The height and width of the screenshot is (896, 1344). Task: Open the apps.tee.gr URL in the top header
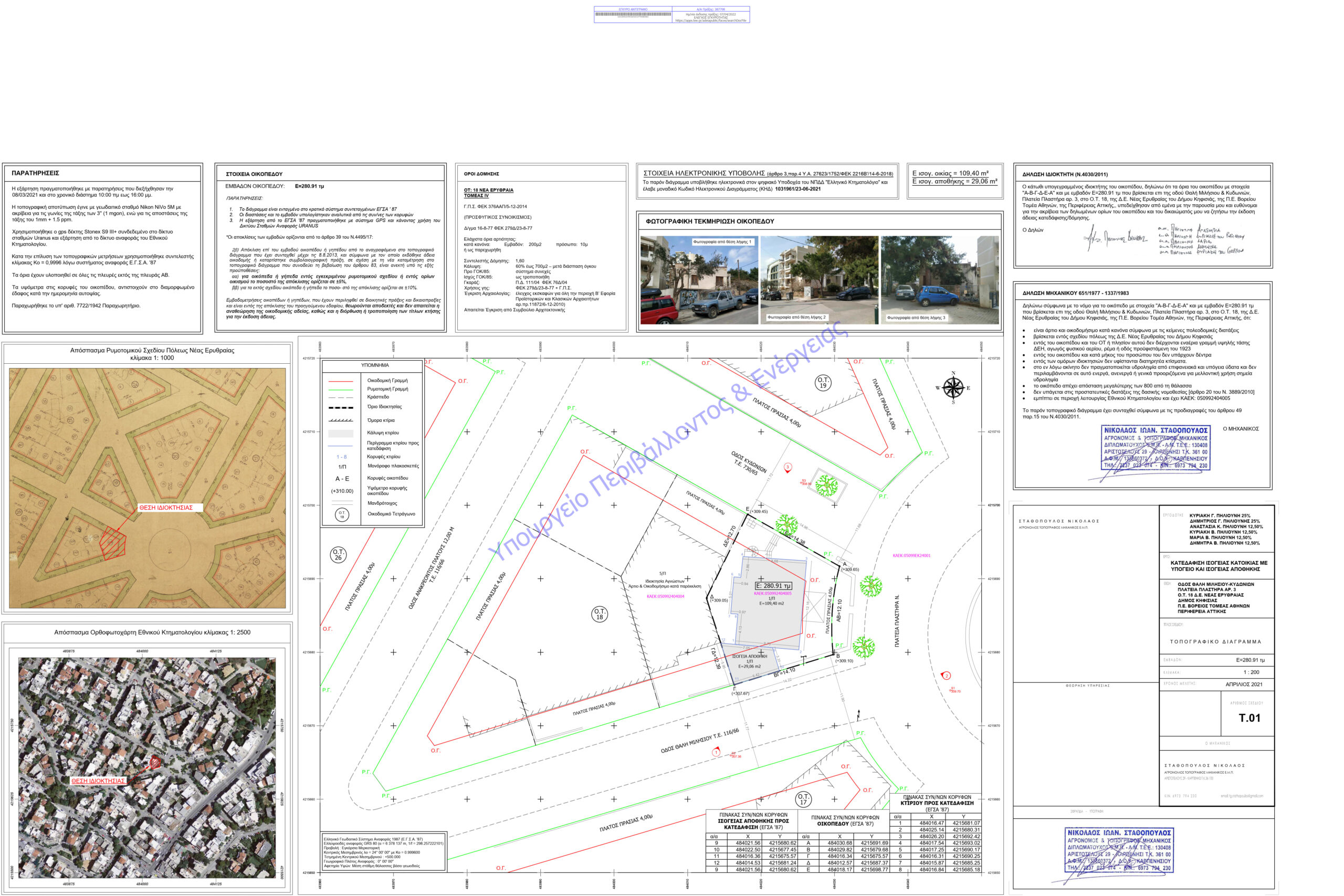pyautogui.click(x=711, y=20)
